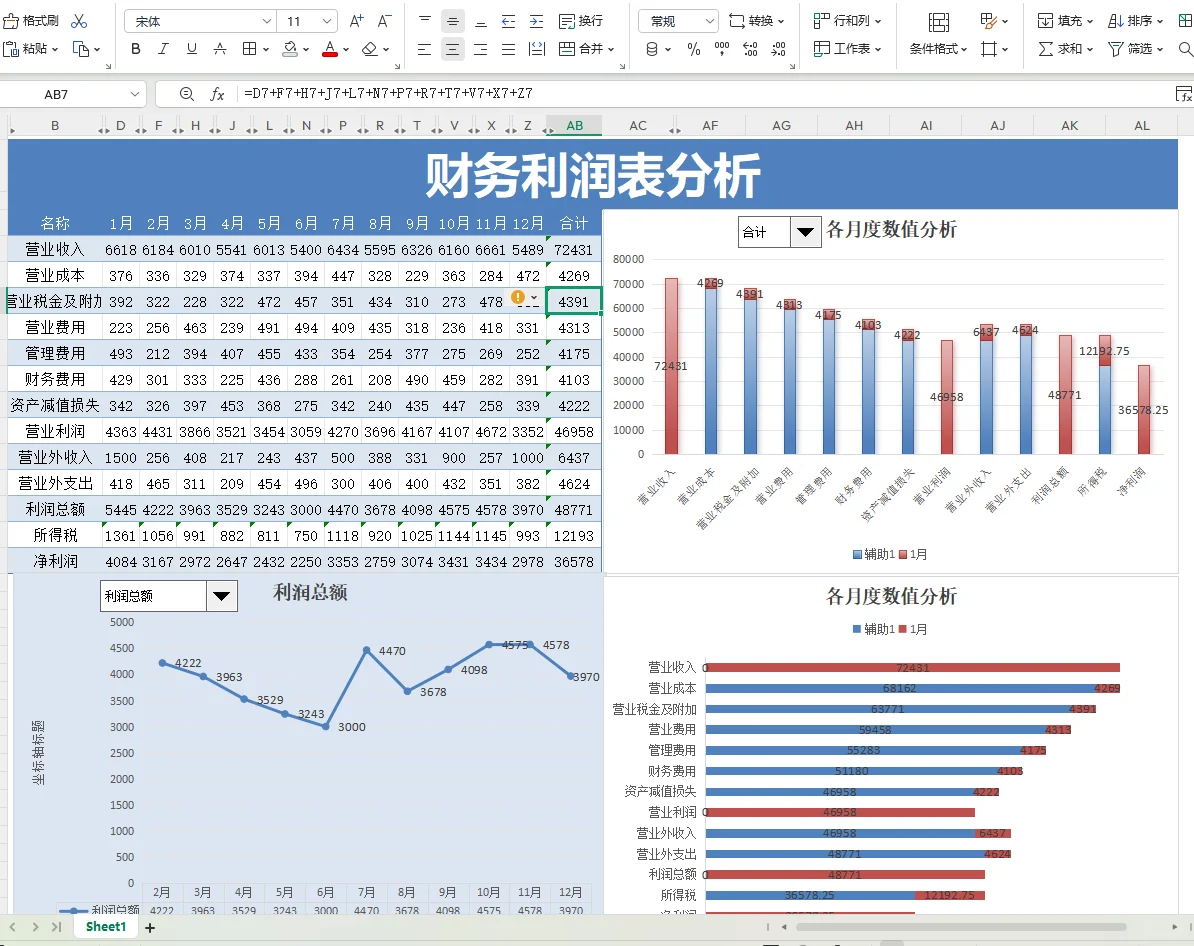
Task: Apply percent style format
Action: click(694, 50)
